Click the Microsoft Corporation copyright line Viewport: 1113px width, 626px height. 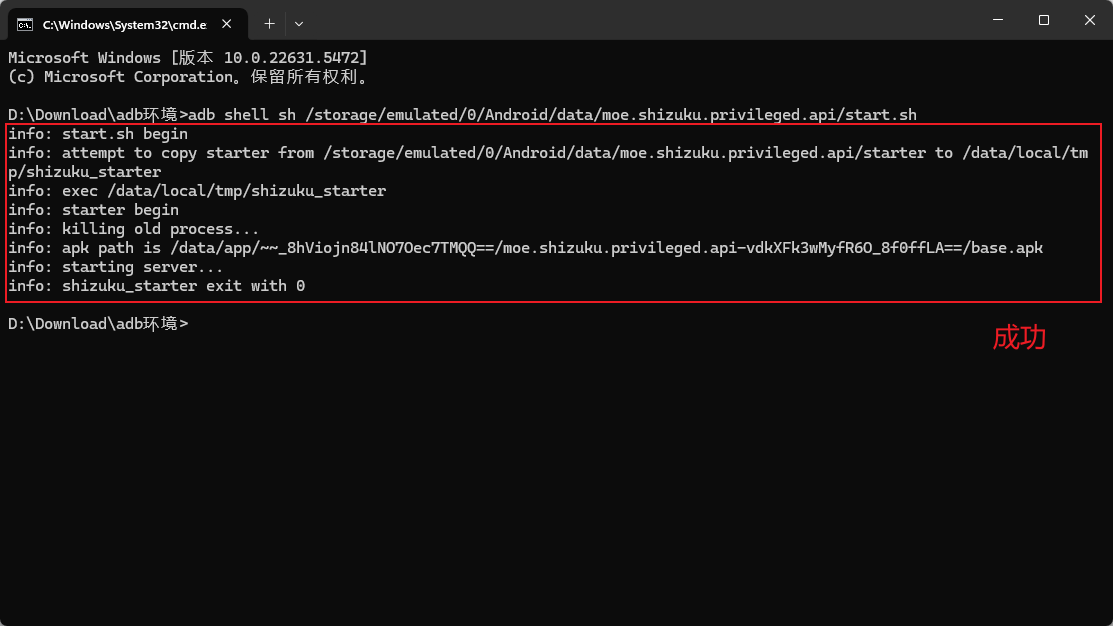click(x=188, y=77)
